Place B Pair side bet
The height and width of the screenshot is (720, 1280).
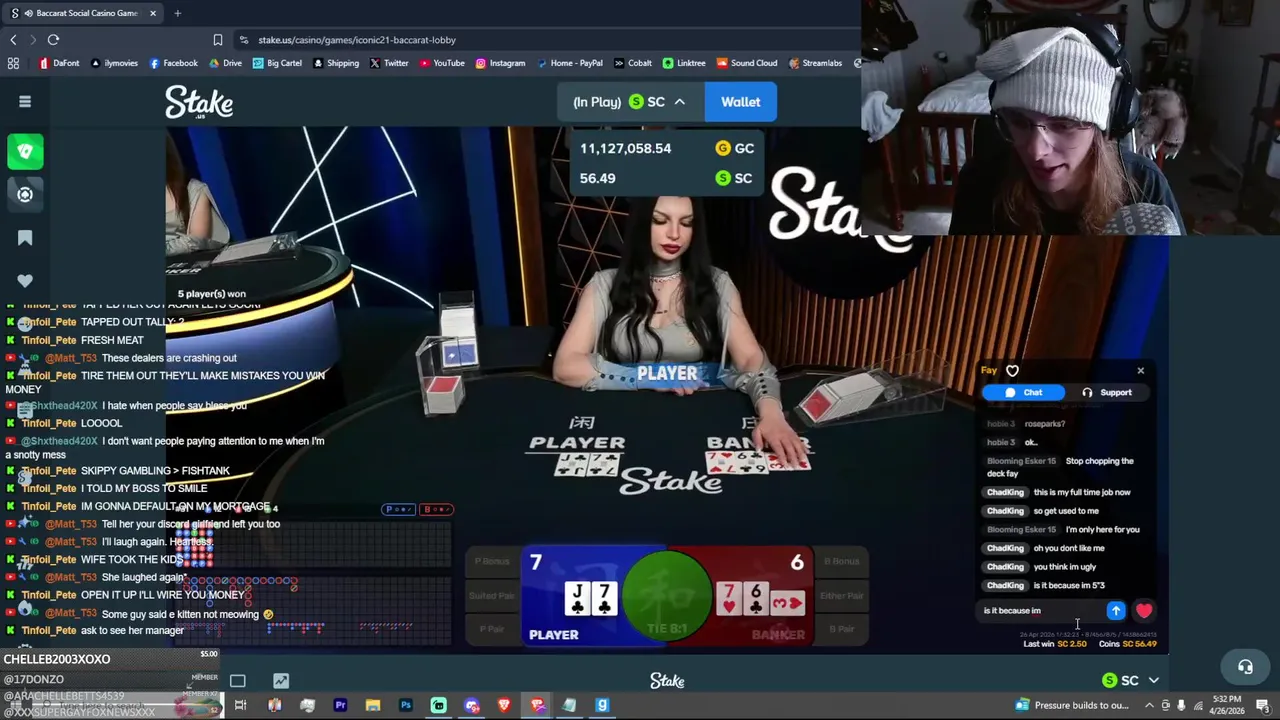[842, 629]
